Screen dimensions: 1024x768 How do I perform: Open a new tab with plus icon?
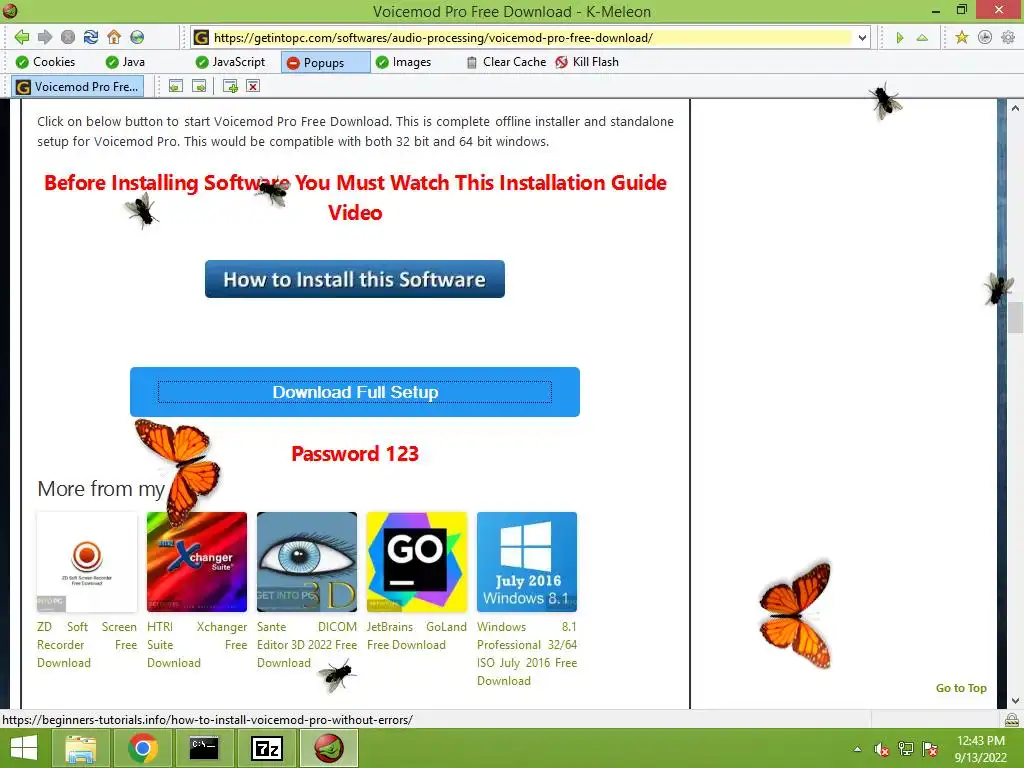tap(230, 86)
